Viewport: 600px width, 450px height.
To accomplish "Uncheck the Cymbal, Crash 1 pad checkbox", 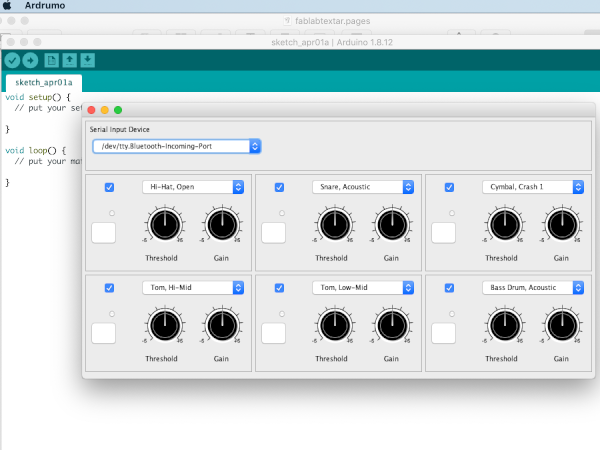I will pos(449,187).
